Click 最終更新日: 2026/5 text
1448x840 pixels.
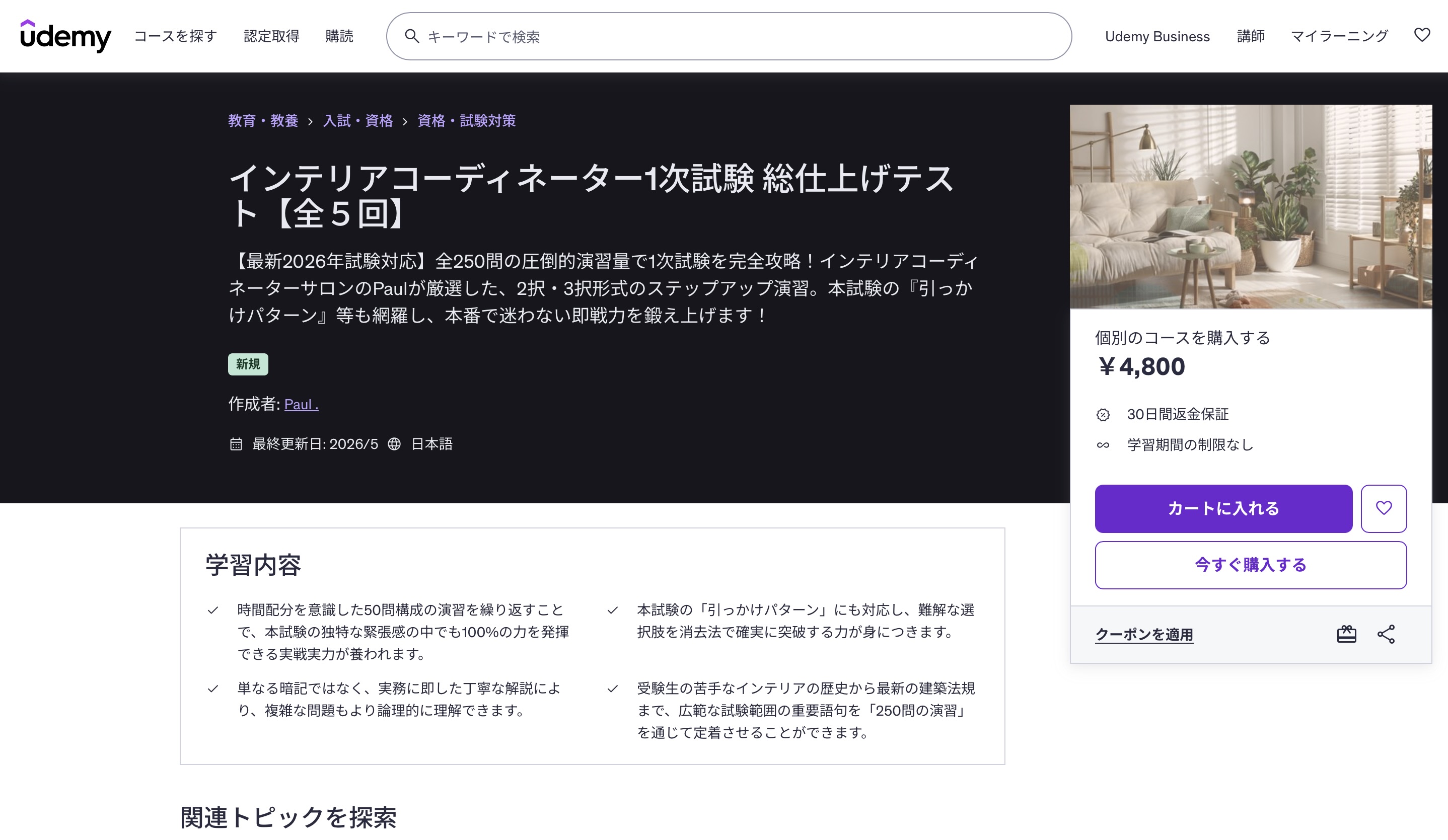tap(315, 443)
